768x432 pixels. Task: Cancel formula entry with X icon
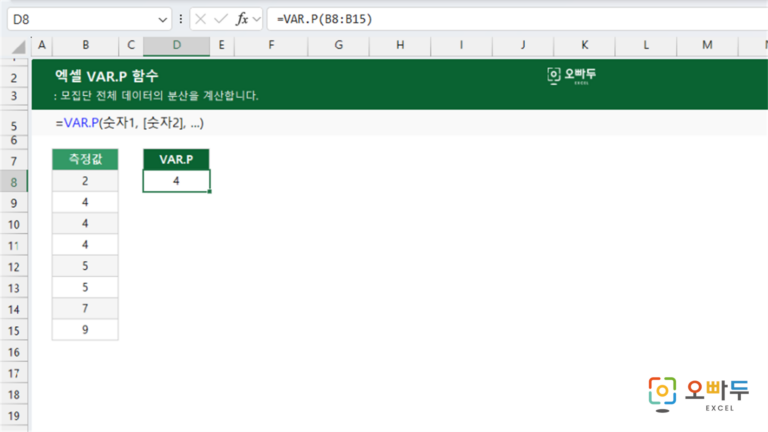click(200, 19)
